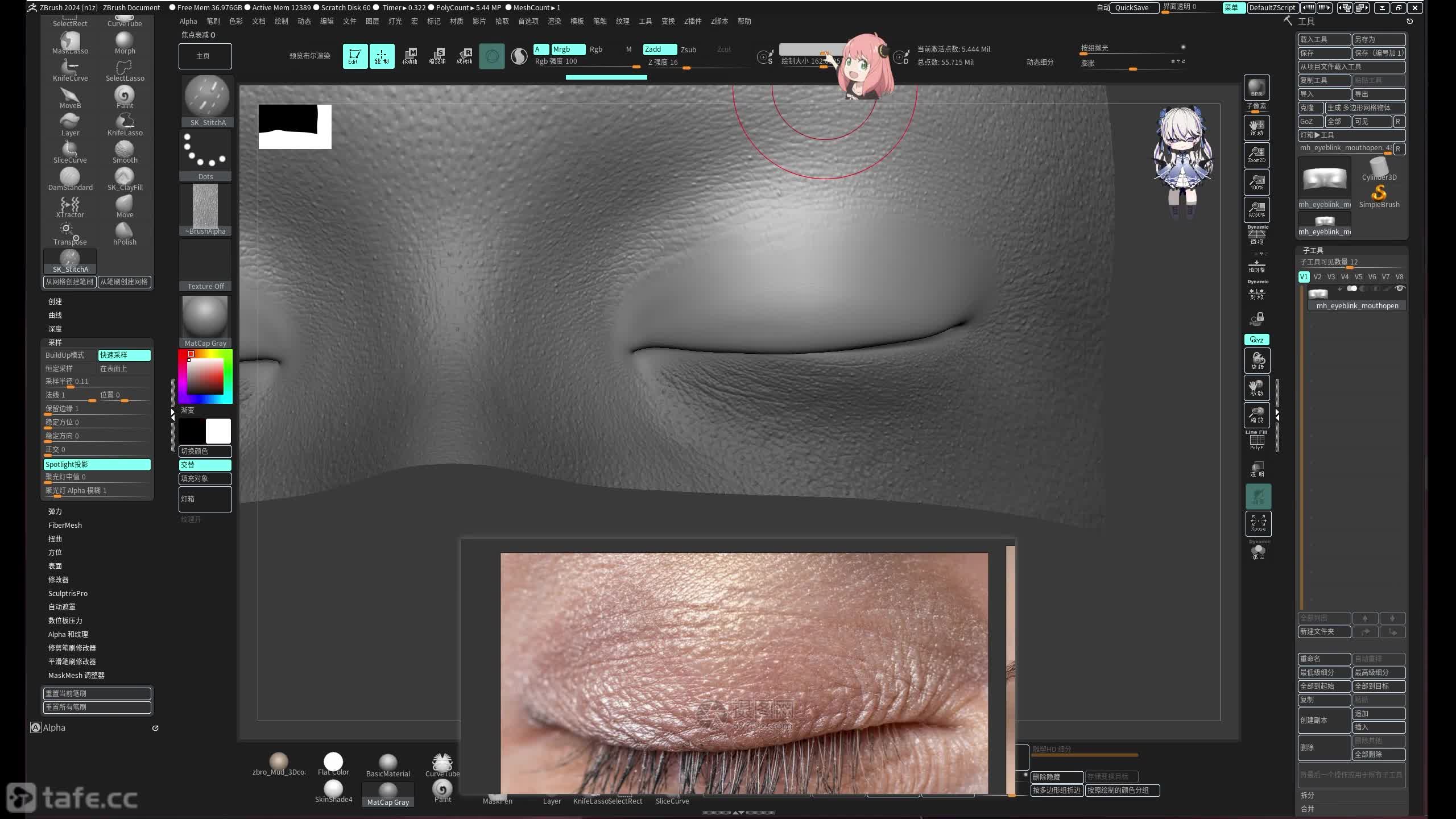Select the Move brush
1456x819 pixels.
click(x=125, y=207)
